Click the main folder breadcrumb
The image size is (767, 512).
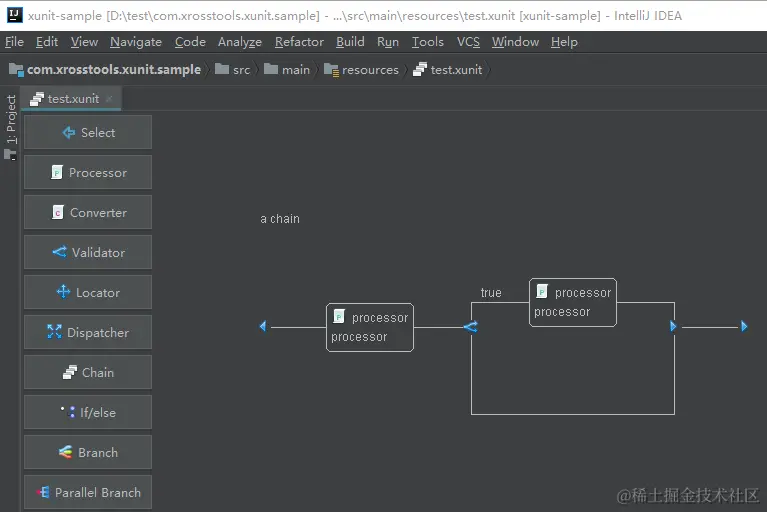pos(287,70)
